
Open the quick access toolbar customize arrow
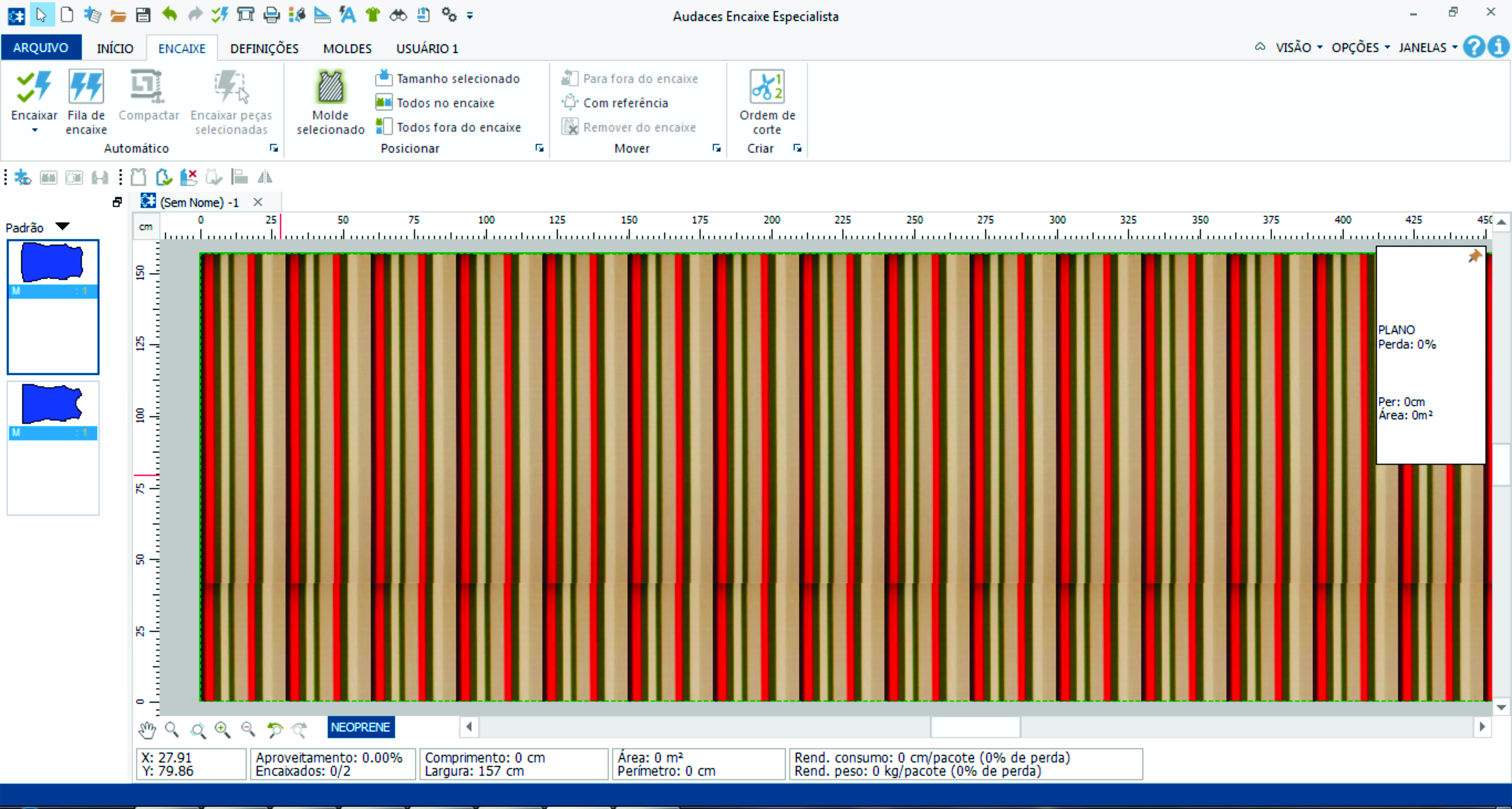(470, 16)
